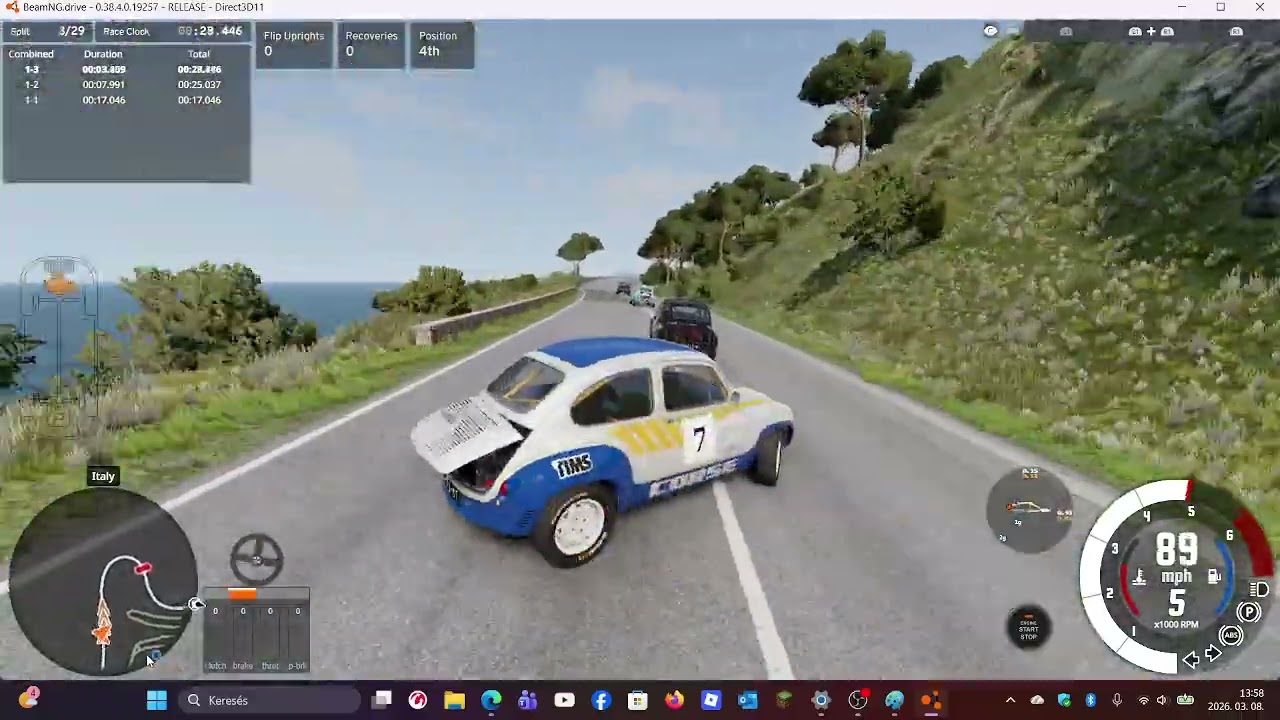Open Task View on the taskbar
Viewport: 1280px width, 720px height.
381,700
